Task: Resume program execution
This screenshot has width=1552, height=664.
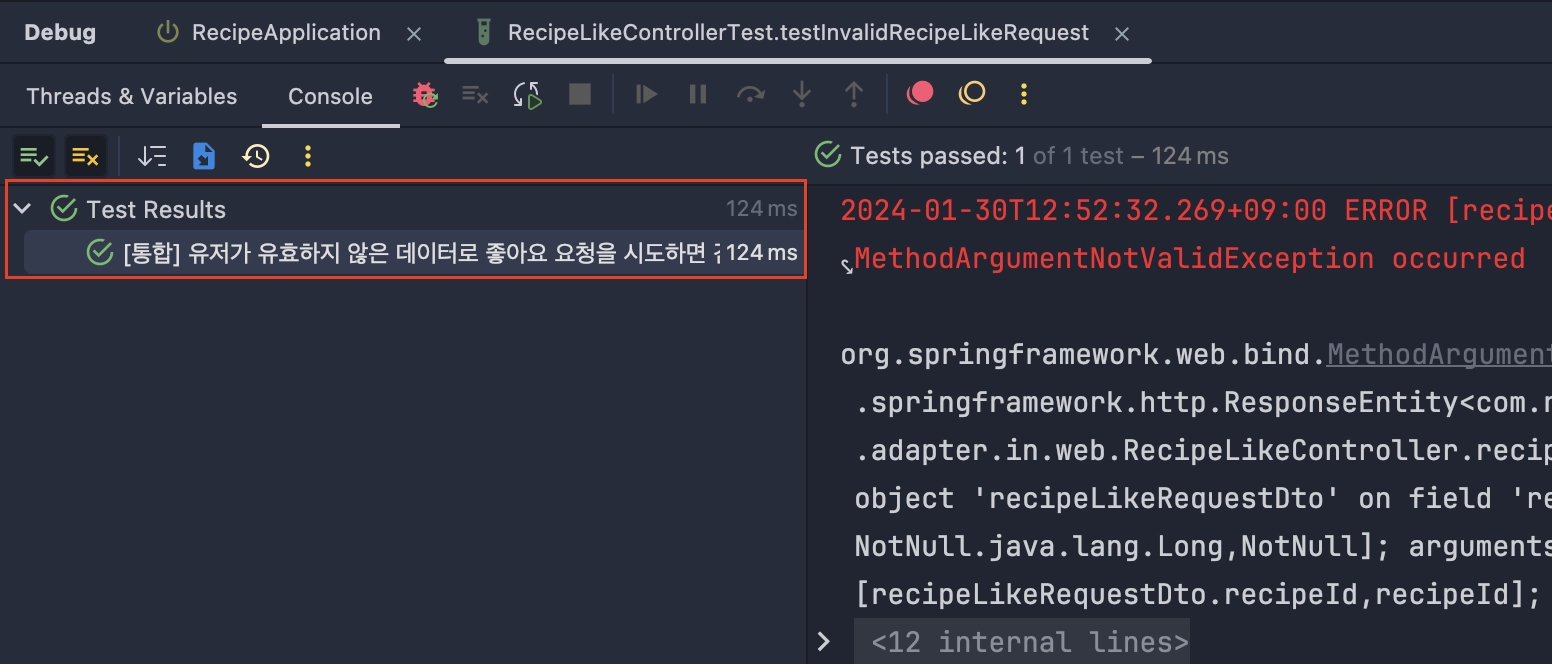Action: point(645,94)
